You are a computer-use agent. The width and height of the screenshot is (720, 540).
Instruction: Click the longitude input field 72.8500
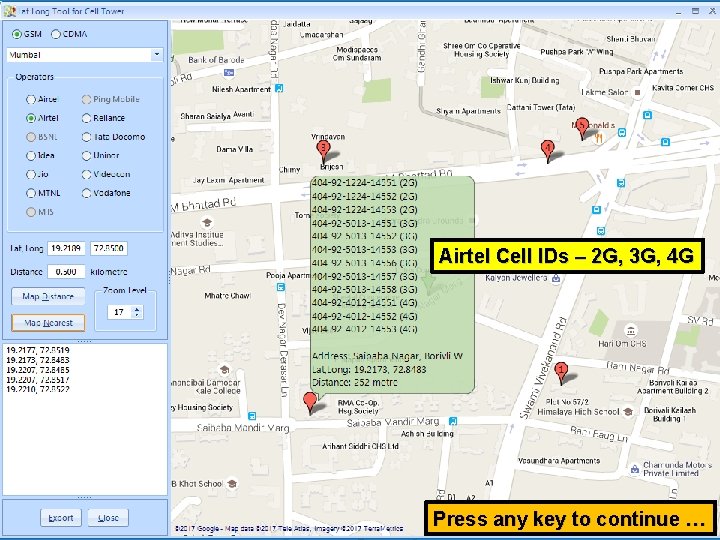point(109,248)
